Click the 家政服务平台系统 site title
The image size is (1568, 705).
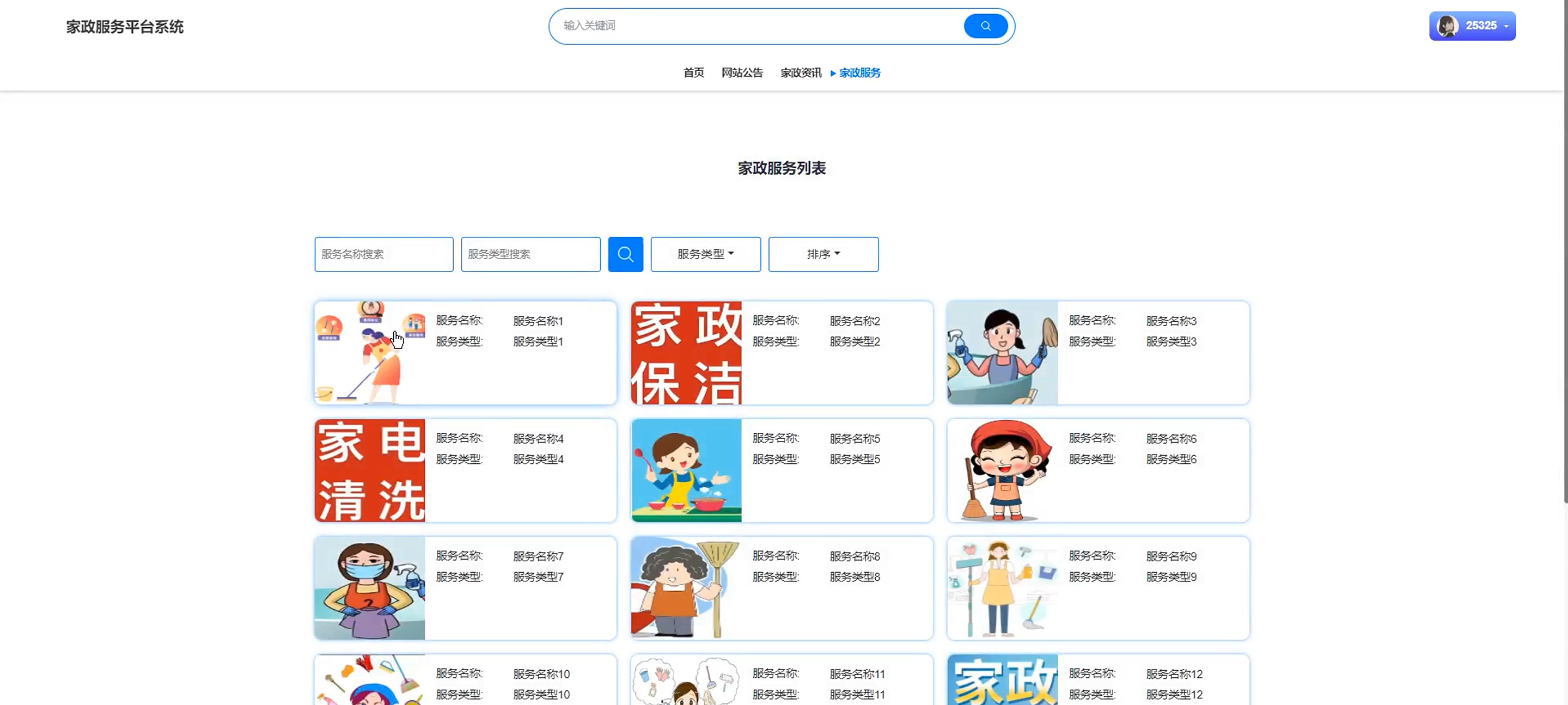(125, 27)
